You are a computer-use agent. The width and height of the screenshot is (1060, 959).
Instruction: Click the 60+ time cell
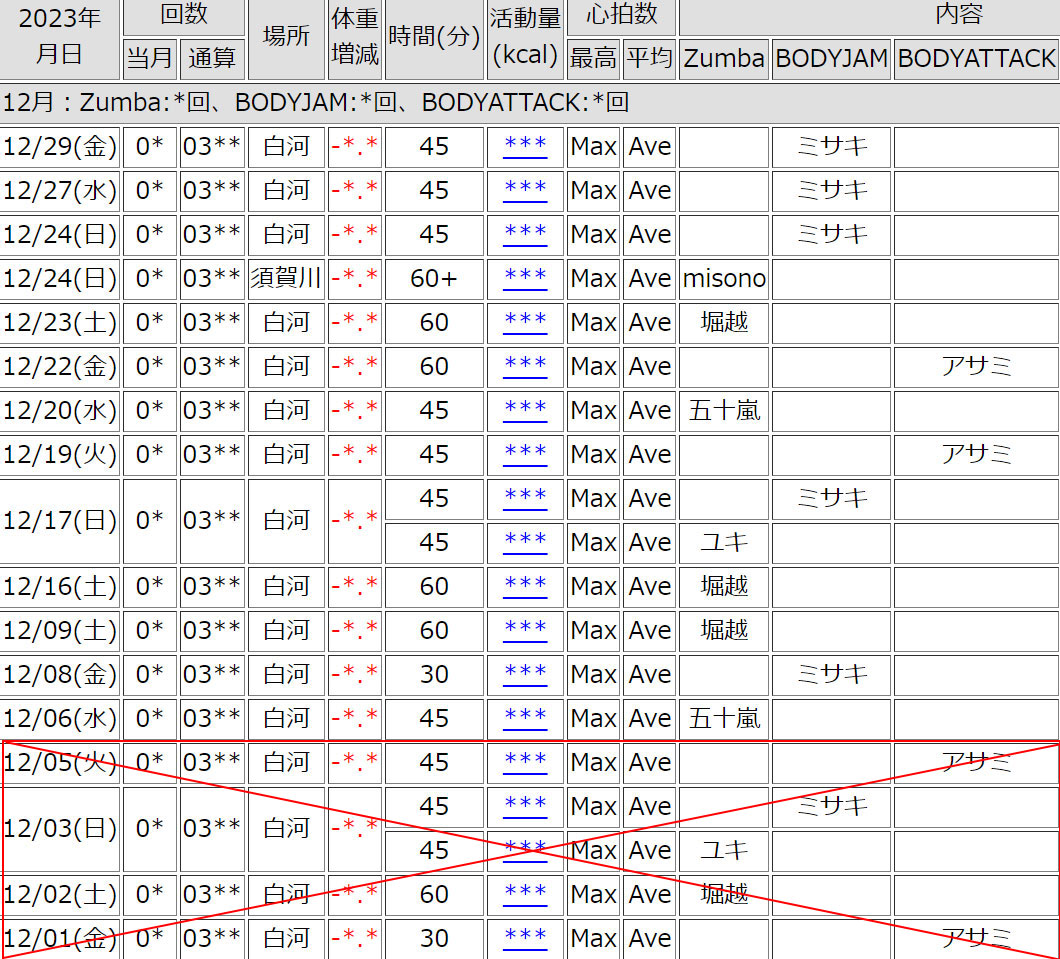(x=434, y=278)
